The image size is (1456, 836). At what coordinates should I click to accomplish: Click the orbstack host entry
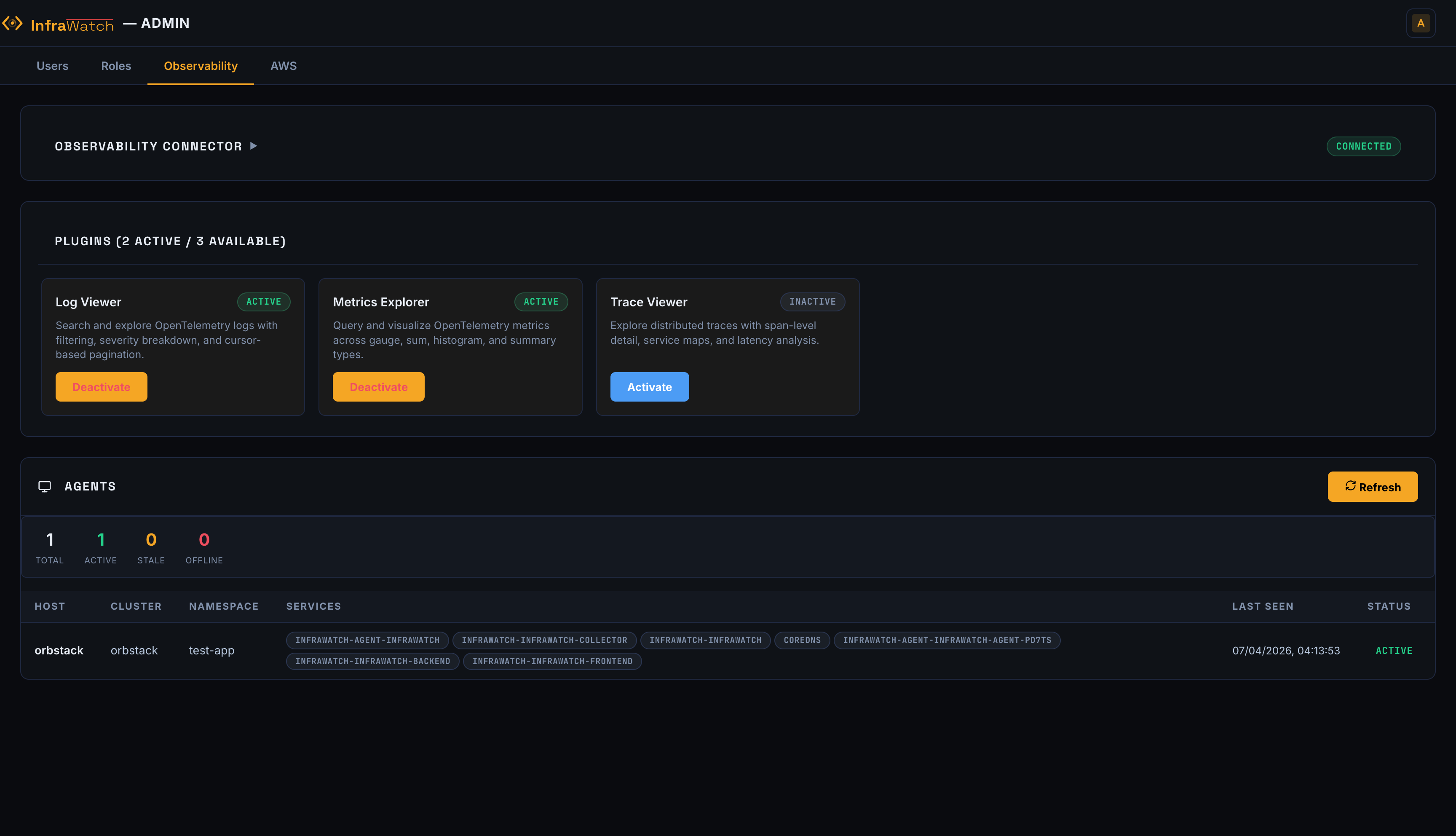click(59, 650)
